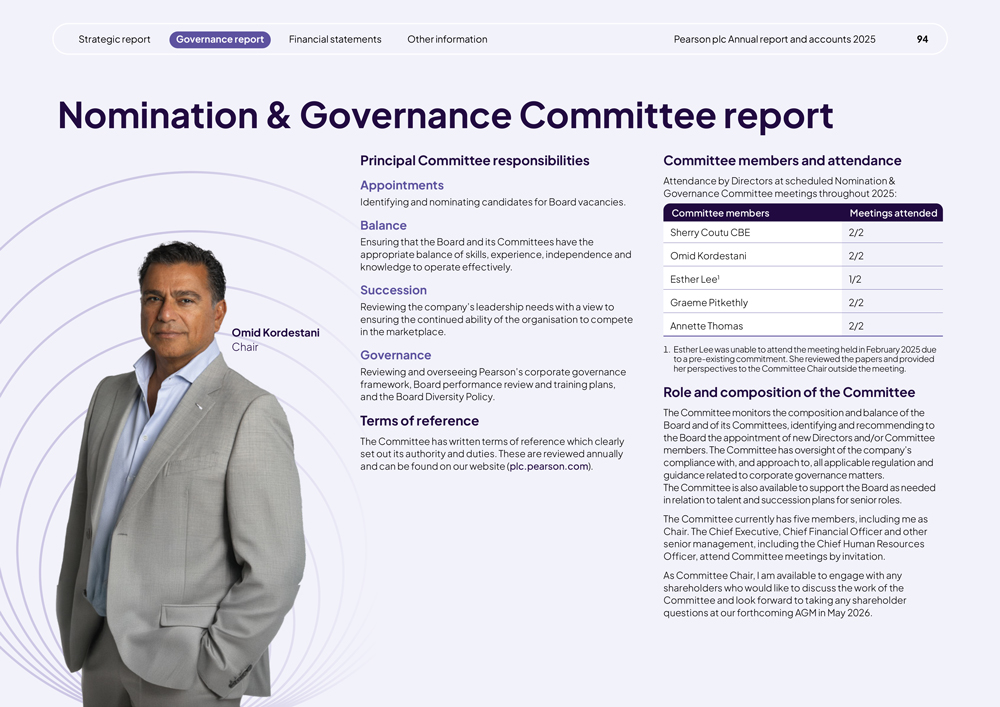Click 'Principal Committee responsibilities' heading

[x=474, y=161]
